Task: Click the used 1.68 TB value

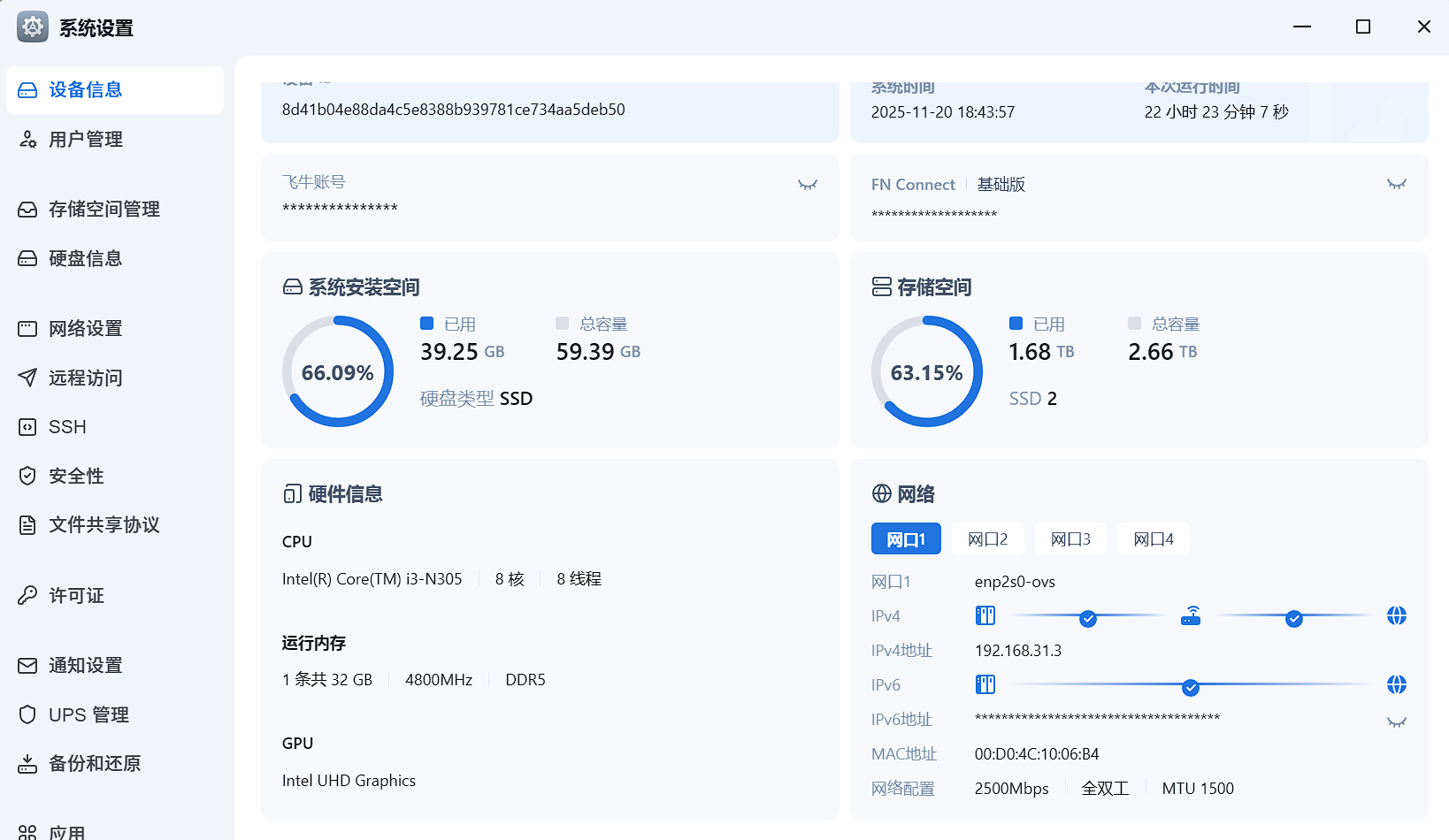Action: [1042, 352]
